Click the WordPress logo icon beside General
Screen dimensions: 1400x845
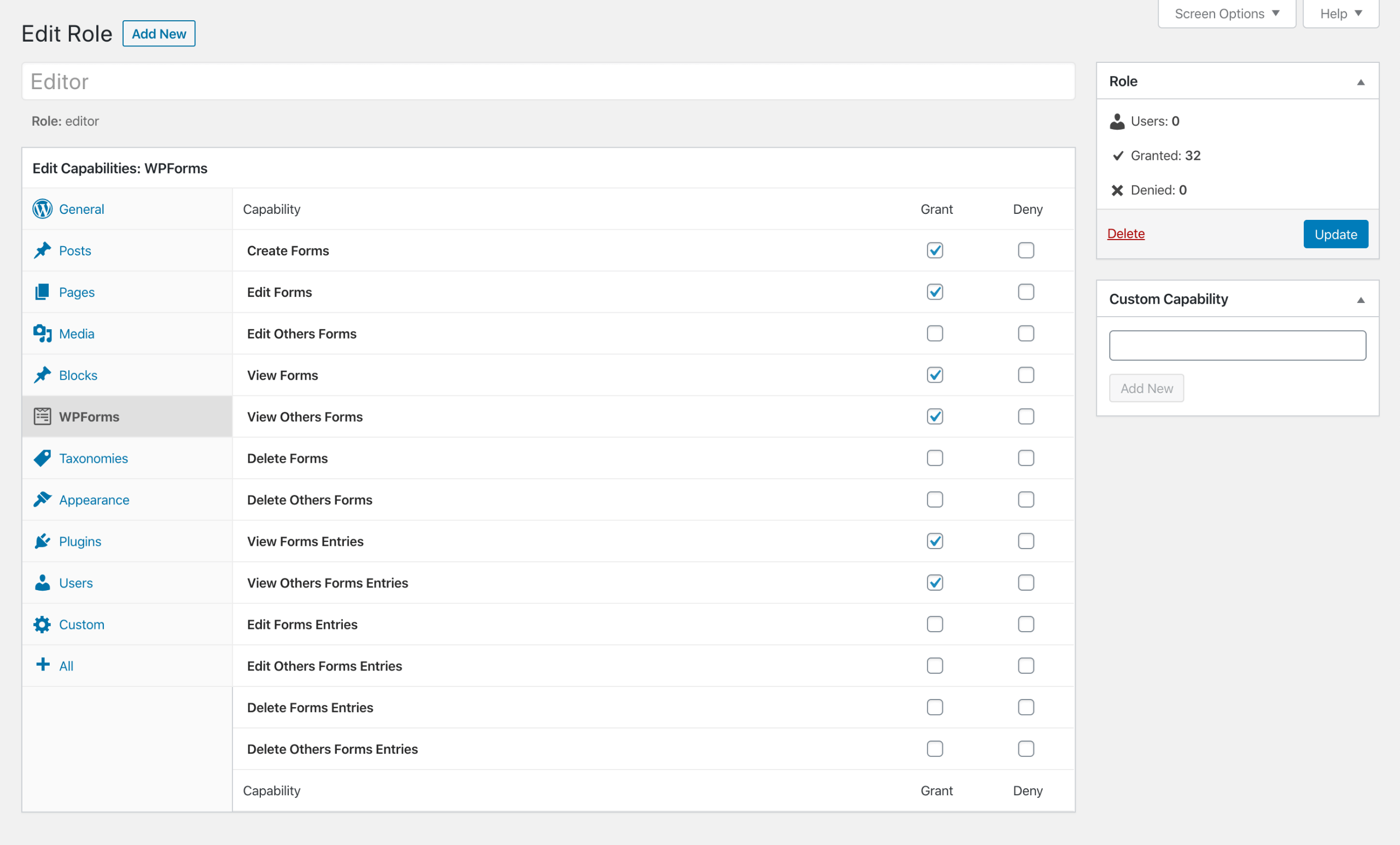[x=42, y=209]
